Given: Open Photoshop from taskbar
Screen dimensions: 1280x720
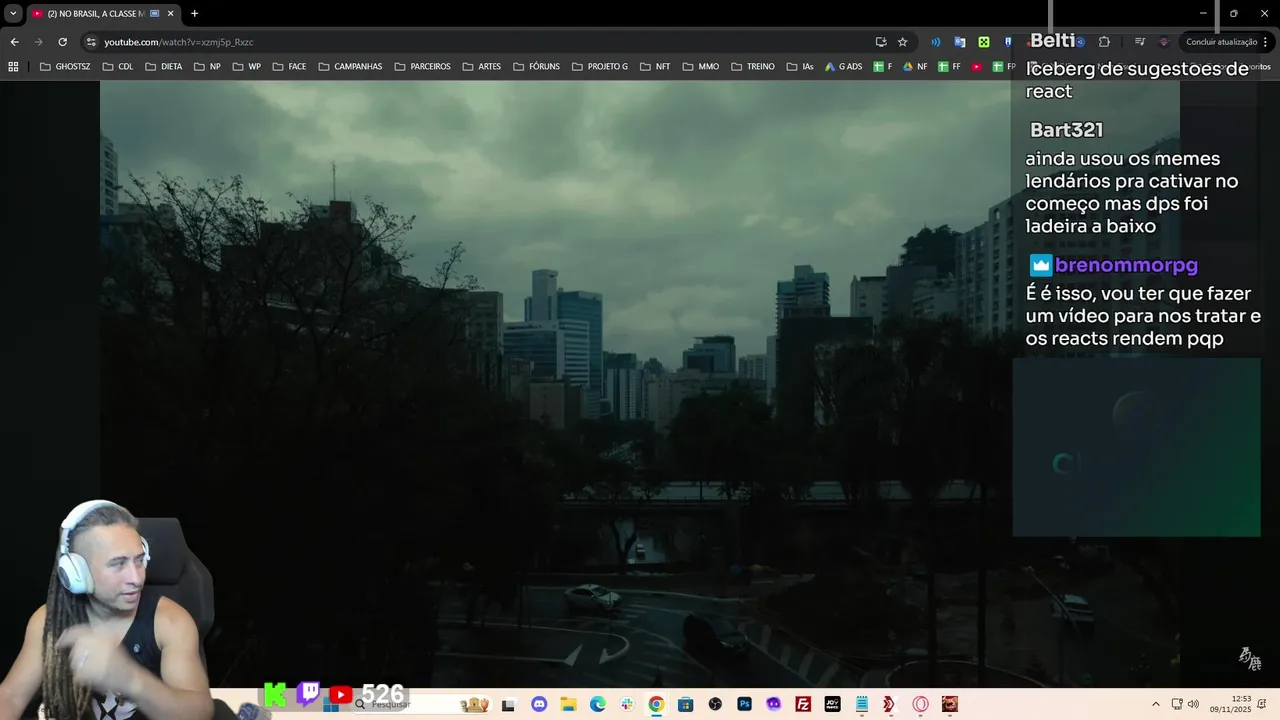Looking at the screenshot, I should click(744, 704).
